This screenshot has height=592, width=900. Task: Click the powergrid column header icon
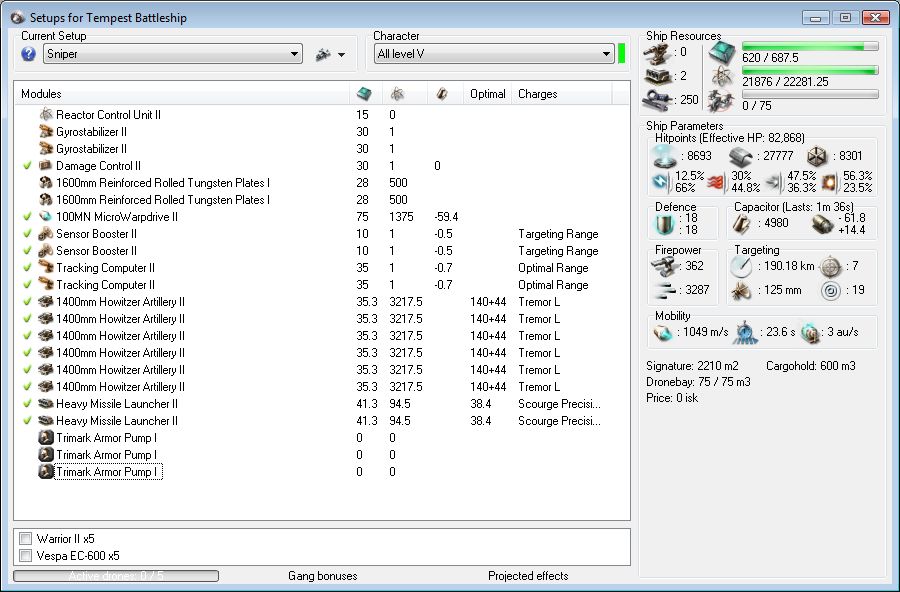click(x=397, y=94)
